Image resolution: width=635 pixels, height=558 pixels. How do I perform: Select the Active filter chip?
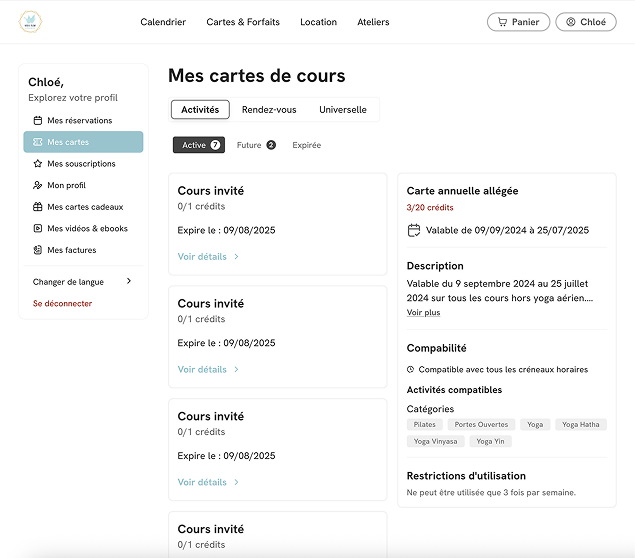(199, 145)
